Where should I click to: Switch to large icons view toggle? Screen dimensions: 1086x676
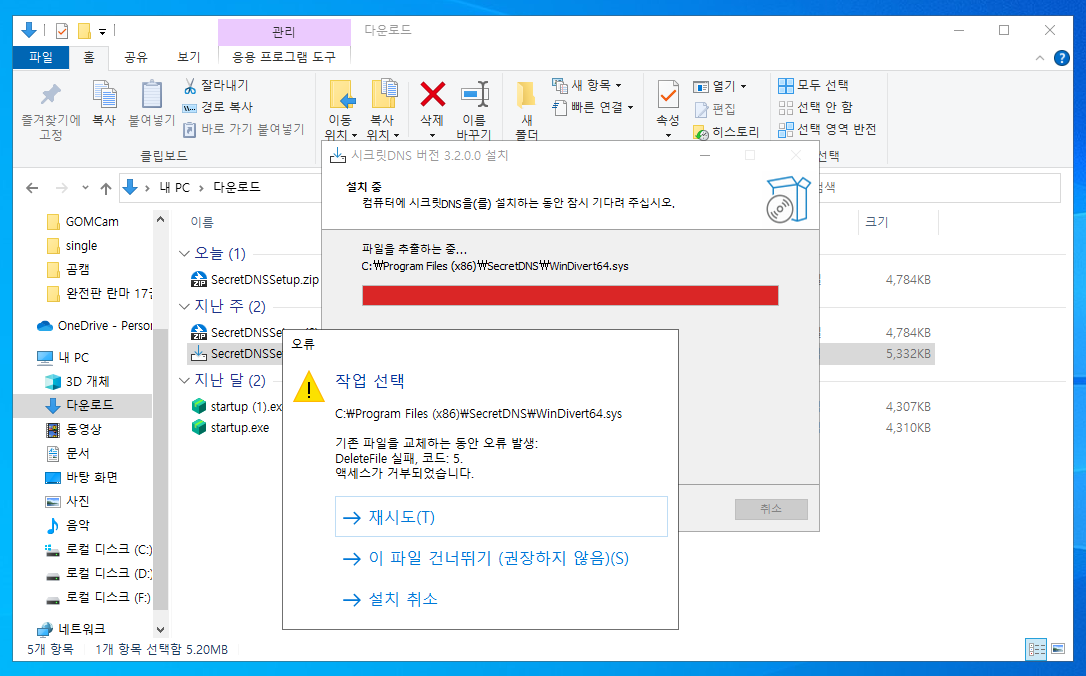pyautogui.click(x=1059, y=649)
